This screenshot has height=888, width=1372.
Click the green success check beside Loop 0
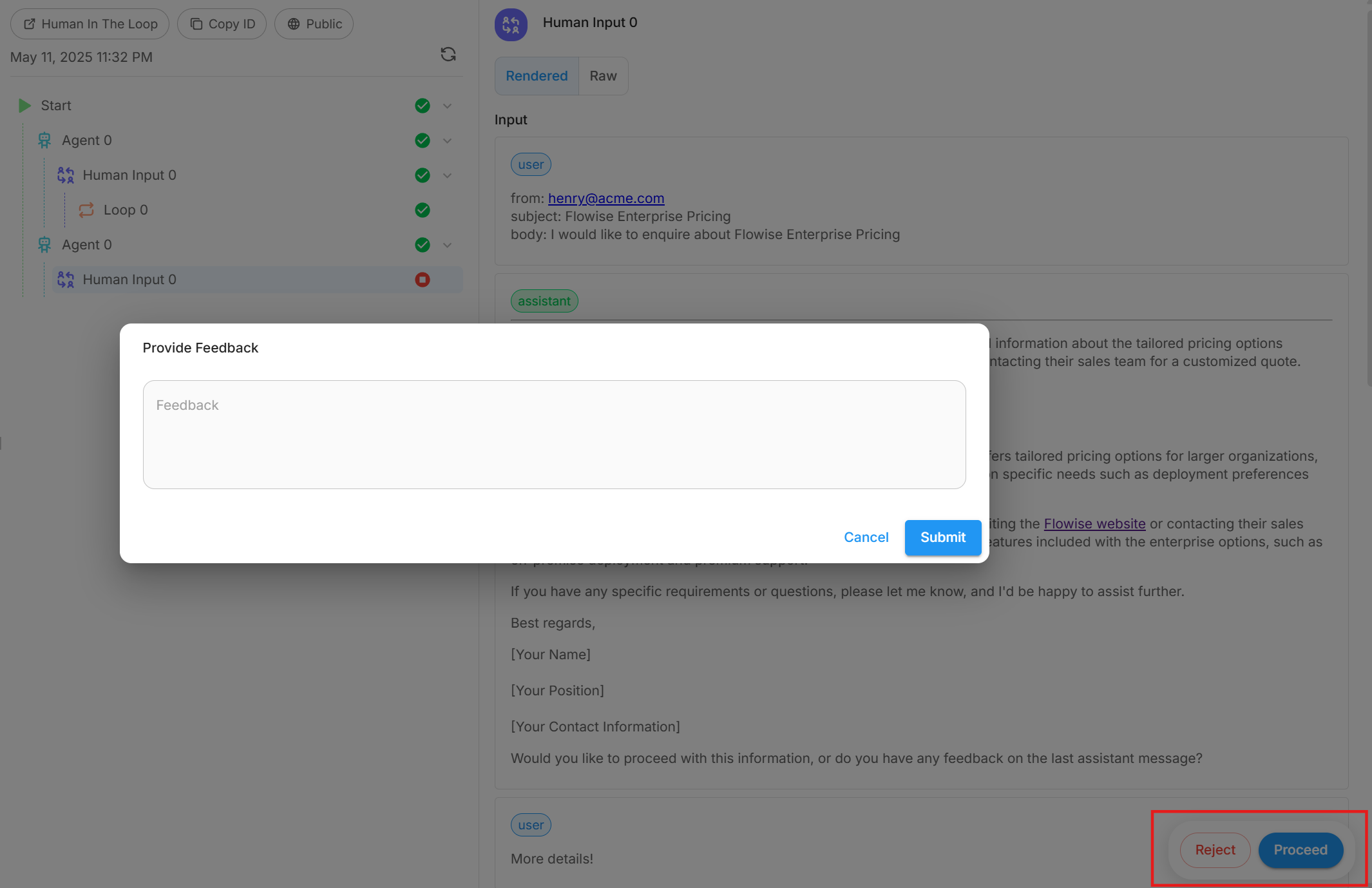(423, 210)
